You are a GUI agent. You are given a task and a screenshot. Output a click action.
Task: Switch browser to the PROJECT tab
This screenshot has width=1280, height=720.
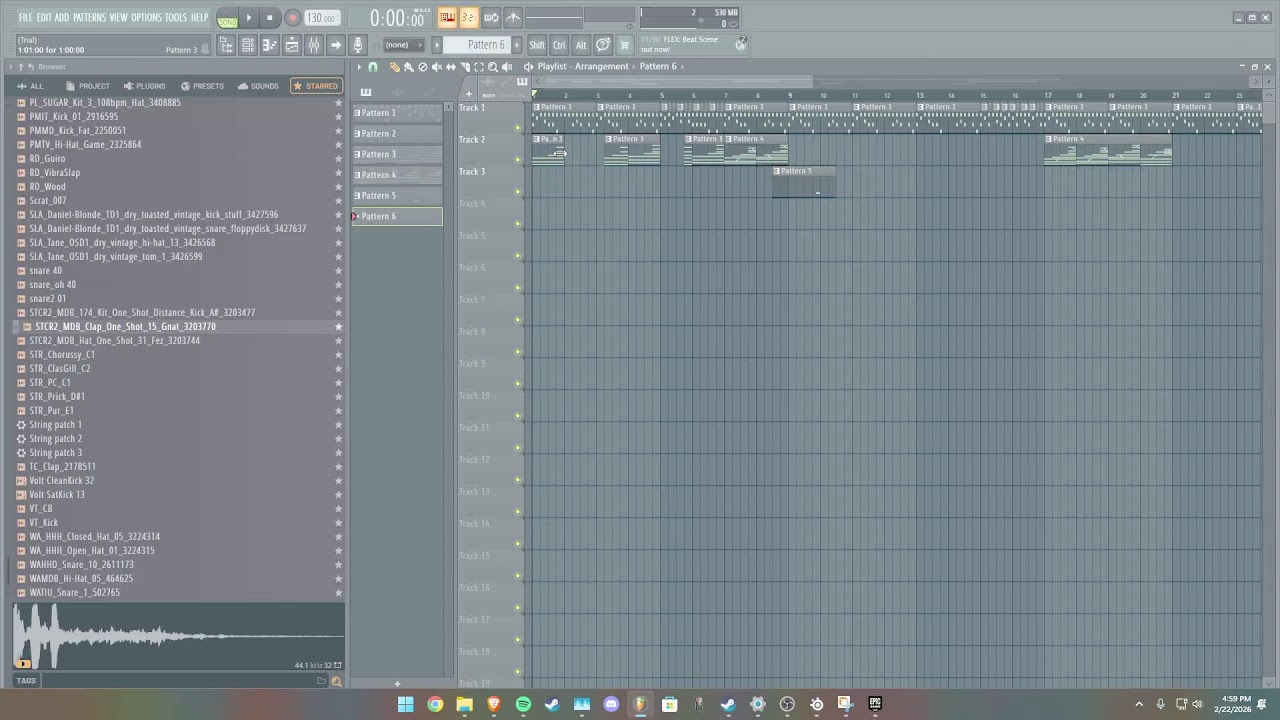click(x=88, y=86)
